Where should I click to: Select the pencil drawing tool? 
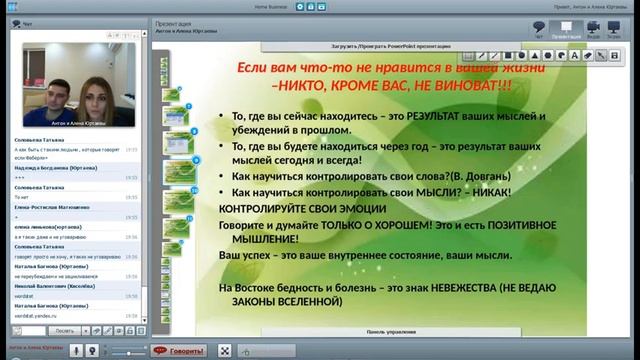[x=482, y=56]
